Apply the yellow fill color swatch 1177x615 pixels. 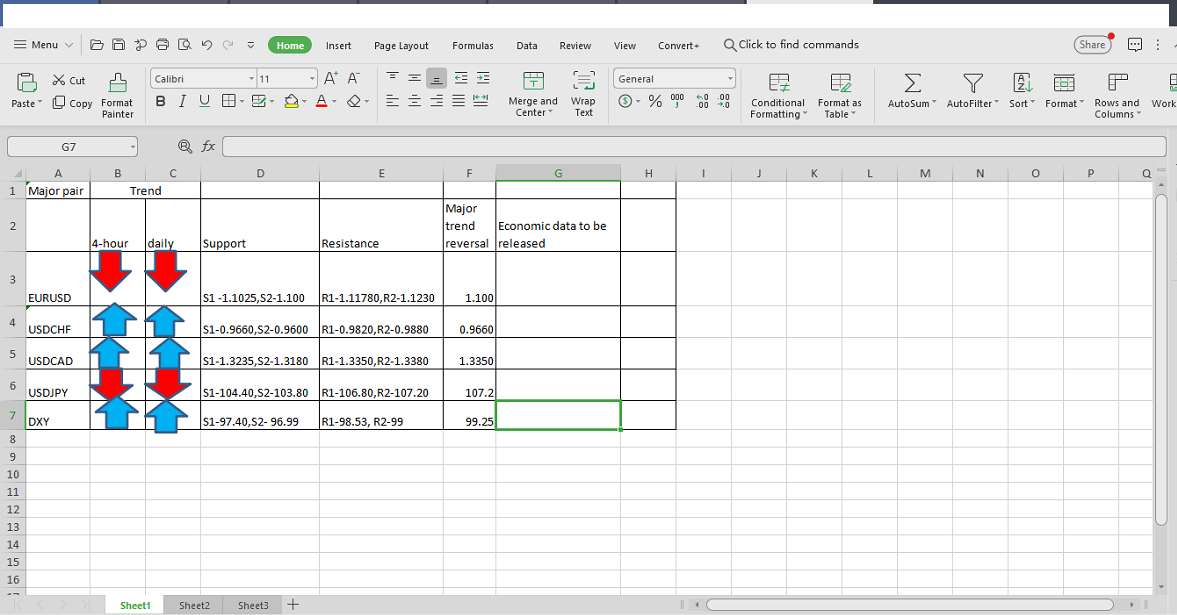click(291, 101)
